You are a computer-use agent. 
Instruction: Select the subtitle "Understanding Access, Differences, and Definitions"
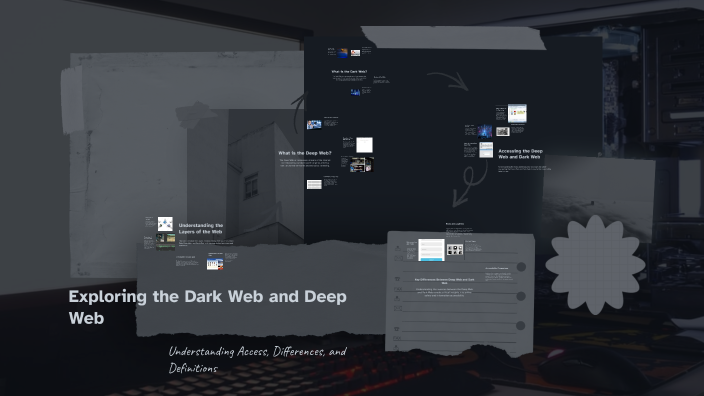pyautogui.click(x=257, y=360)
